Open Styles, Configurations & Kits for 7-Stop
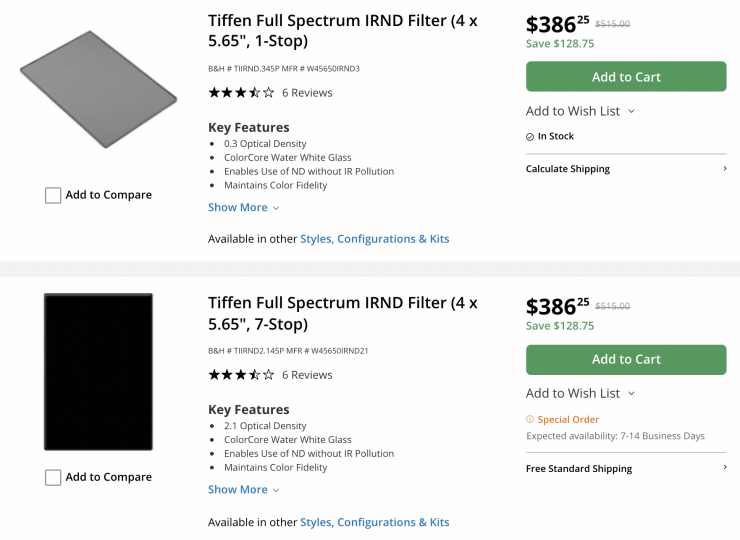 click(375, 522)
